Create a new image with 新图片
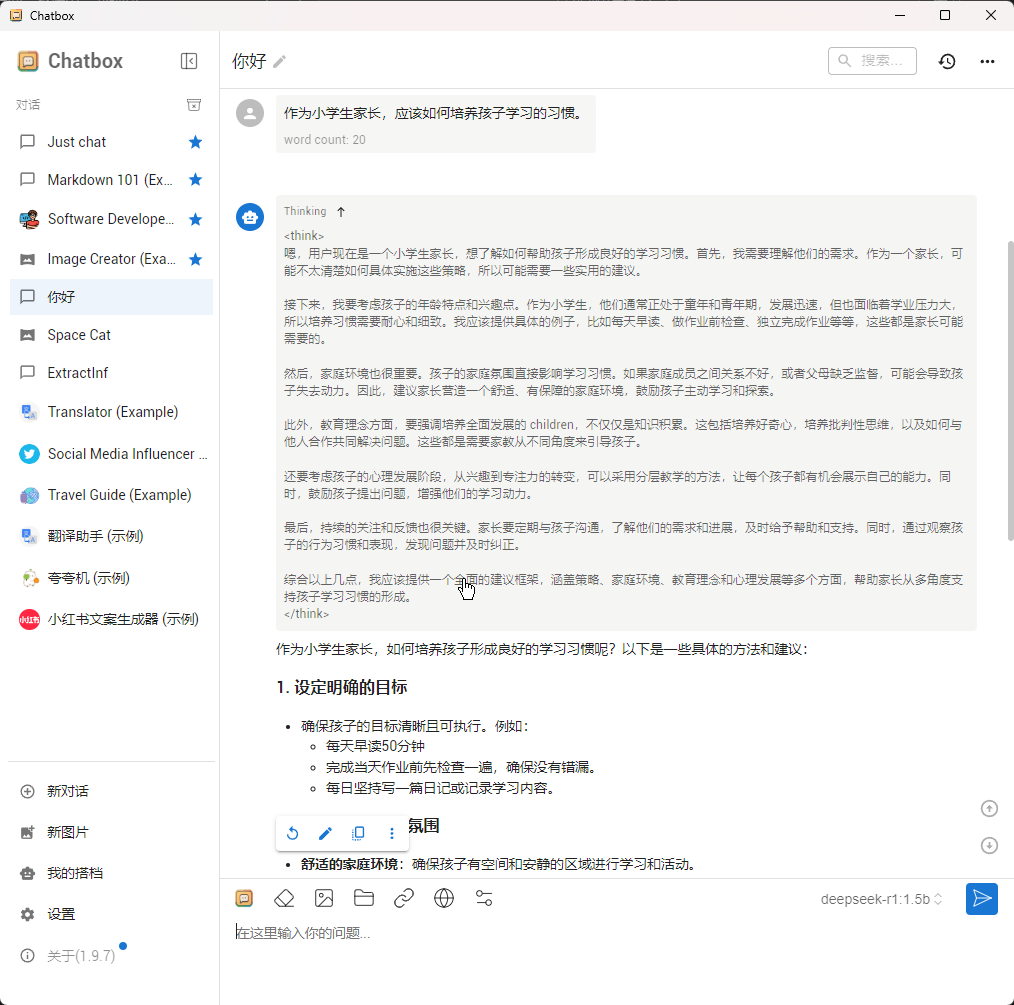 [111, 832]
